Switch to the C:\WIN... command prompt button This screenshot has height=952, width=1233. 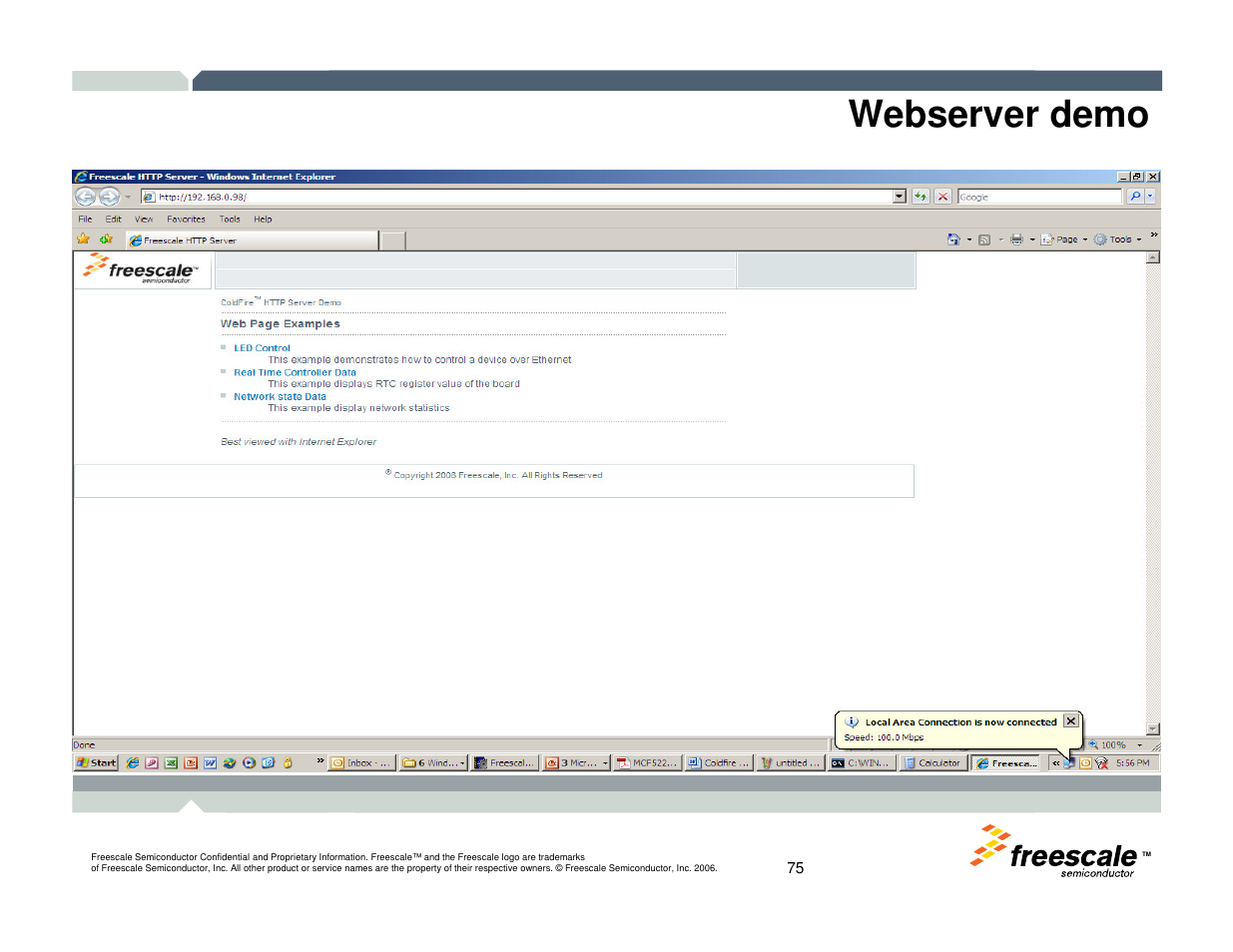pyautogui.click(x=862, y=762)
